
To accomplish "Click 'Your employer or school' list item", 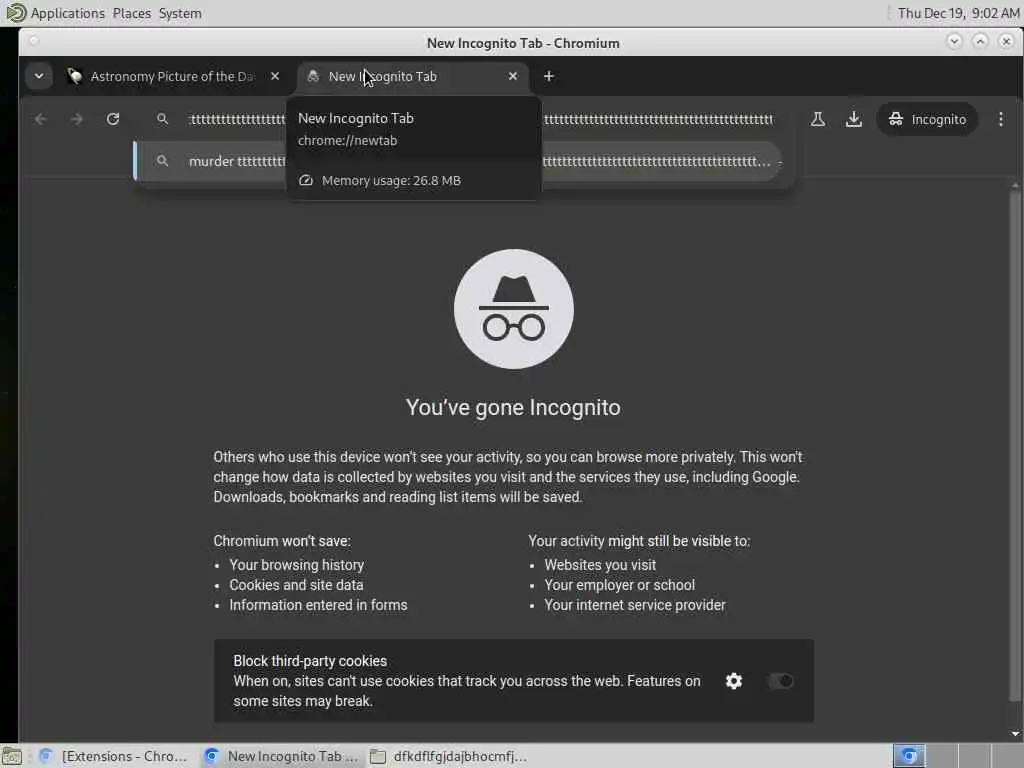I will (620, 585).
